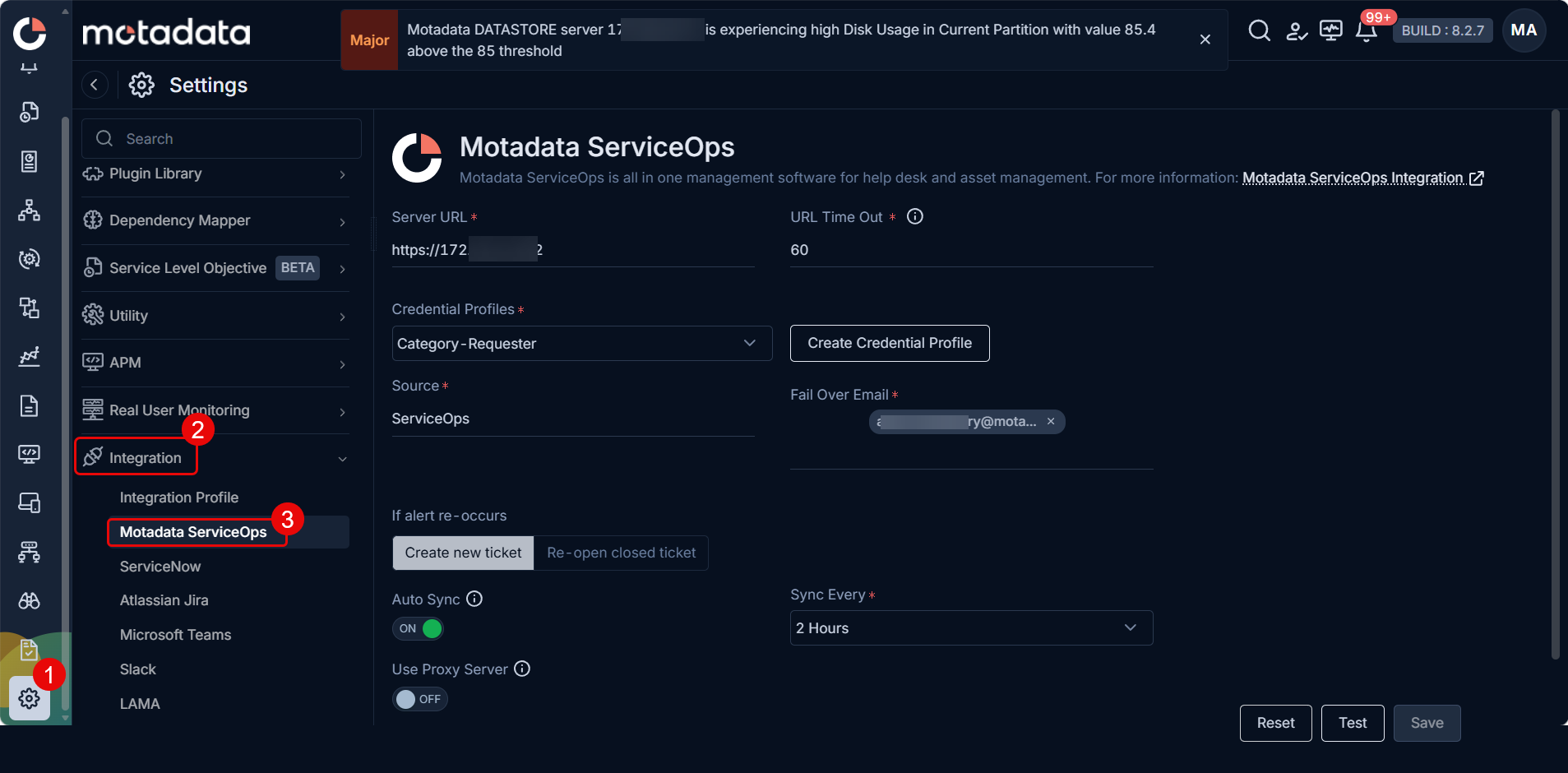Go back using the arrow beside Settings

95,85
